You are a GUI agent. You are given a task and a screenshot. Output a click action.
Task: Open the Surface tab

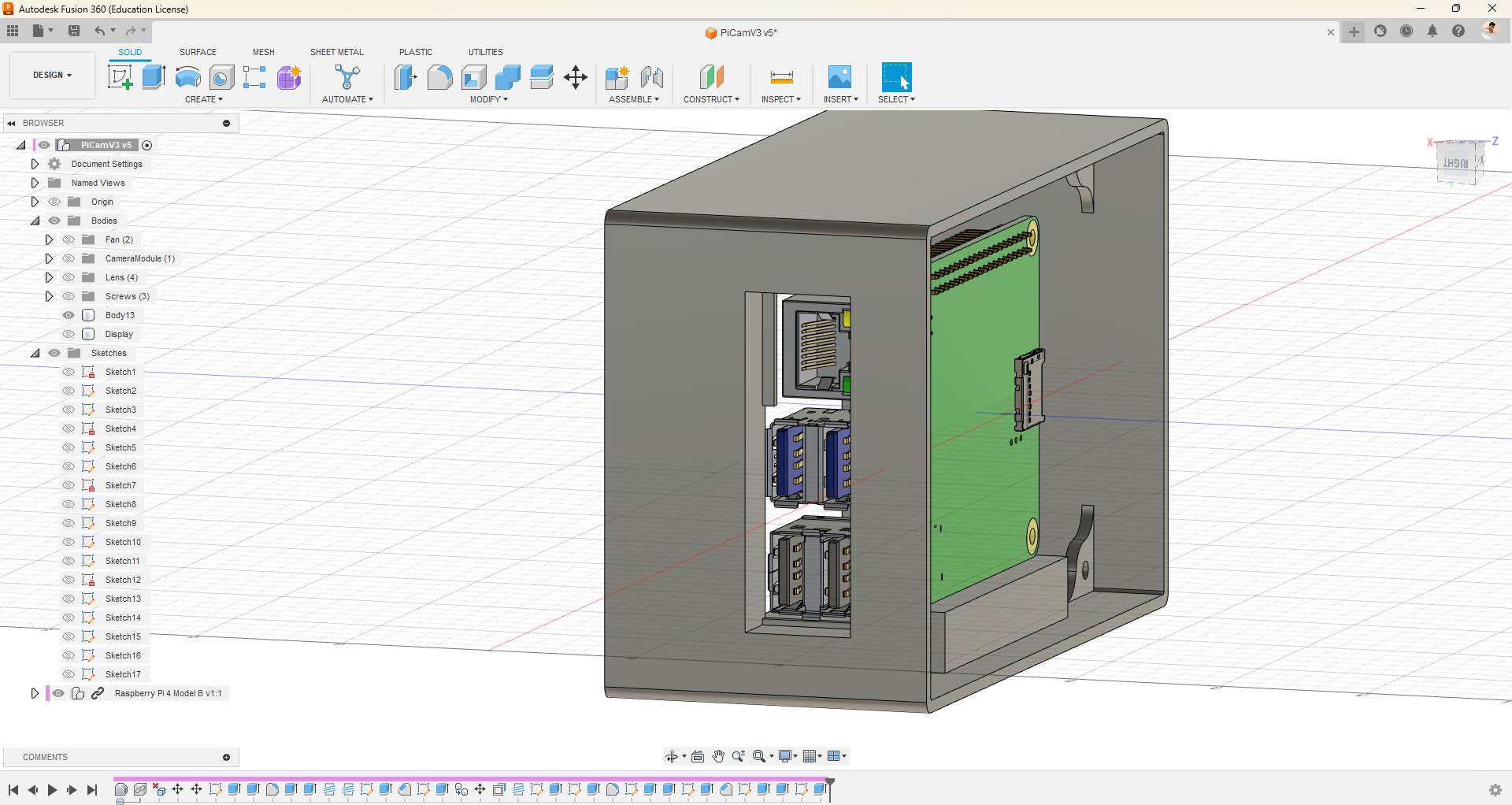coord(198,52)
